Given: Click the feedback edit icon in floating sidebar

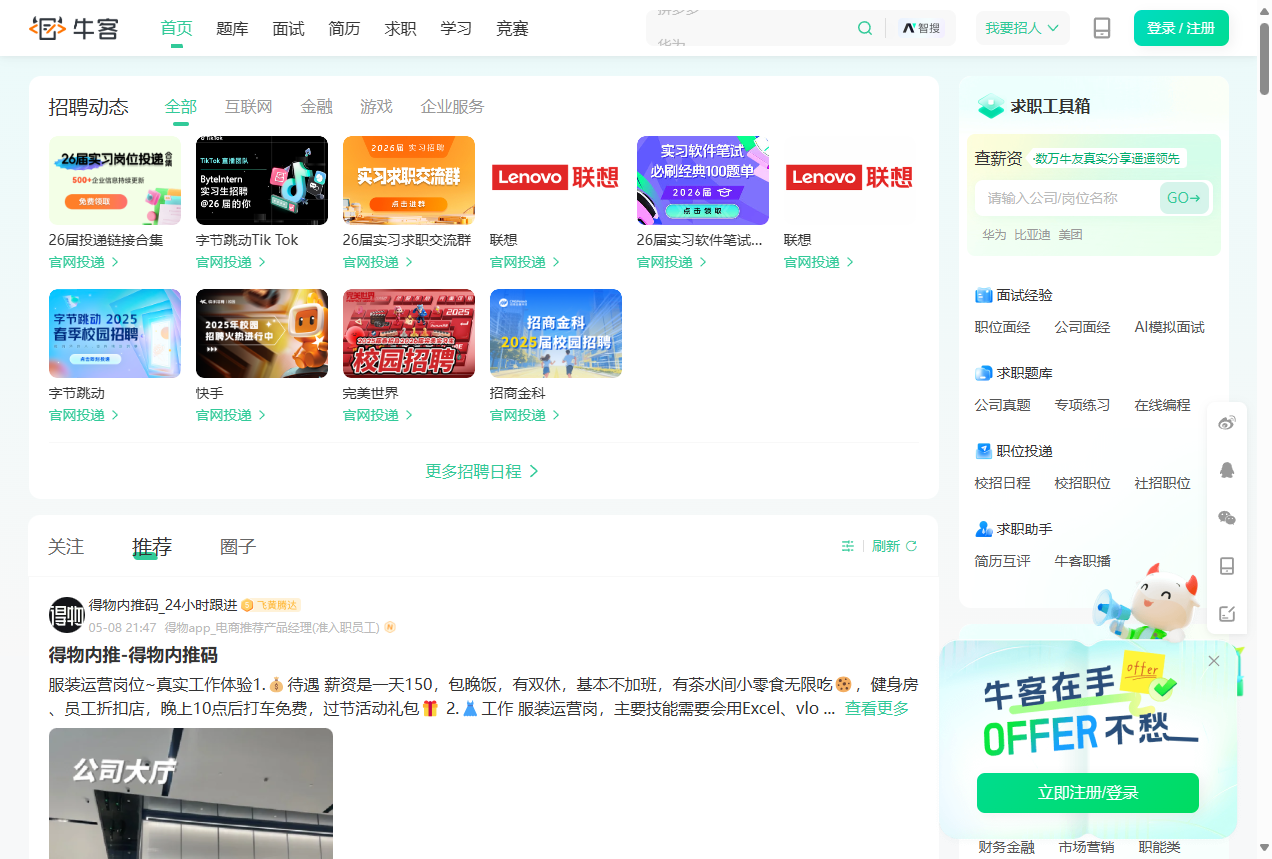Looking at the screenshot, I should 1226,613.
